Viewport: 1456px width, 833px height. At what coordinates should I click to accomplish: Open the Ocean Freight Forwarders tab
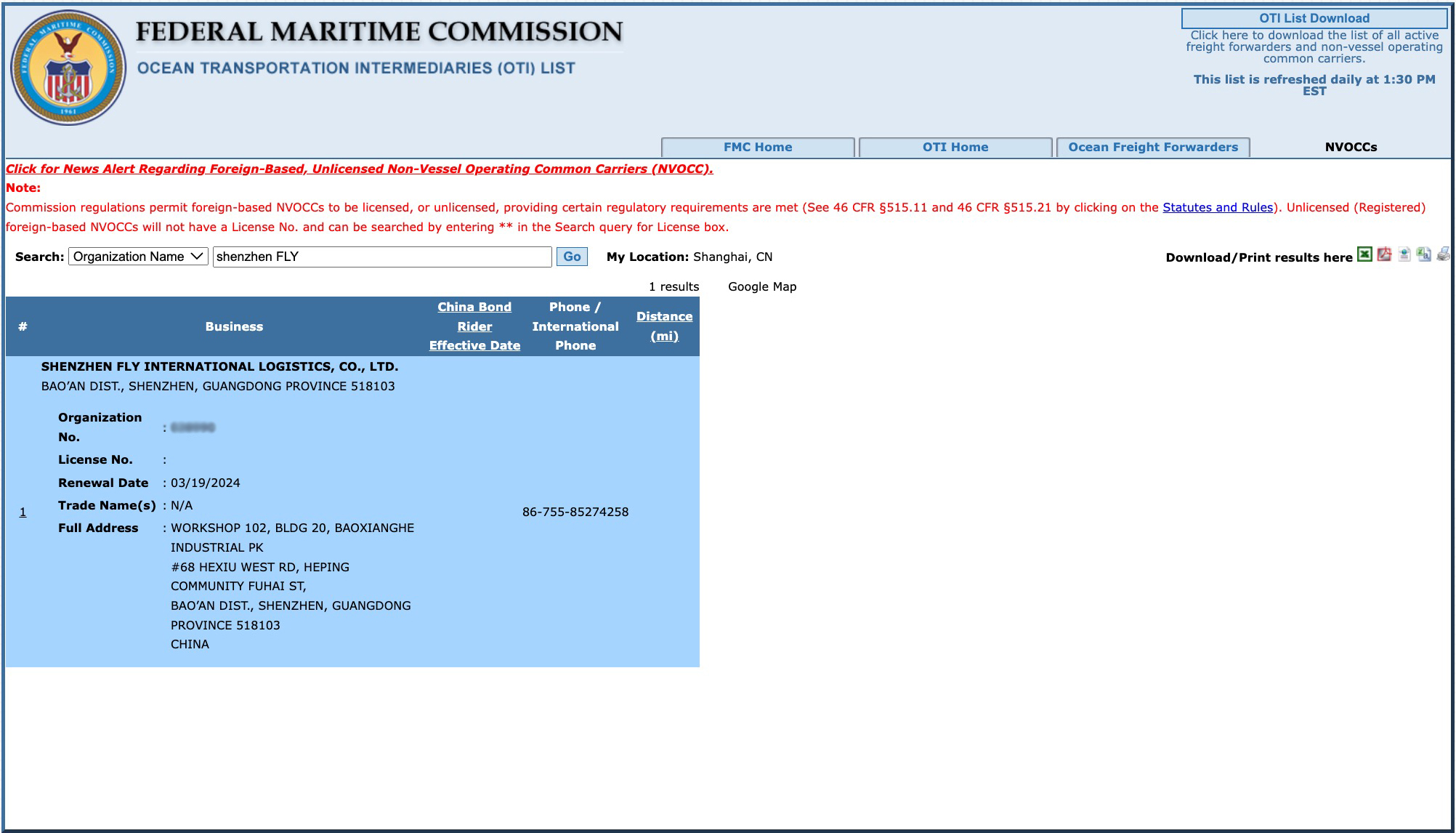click(1152, 148)
